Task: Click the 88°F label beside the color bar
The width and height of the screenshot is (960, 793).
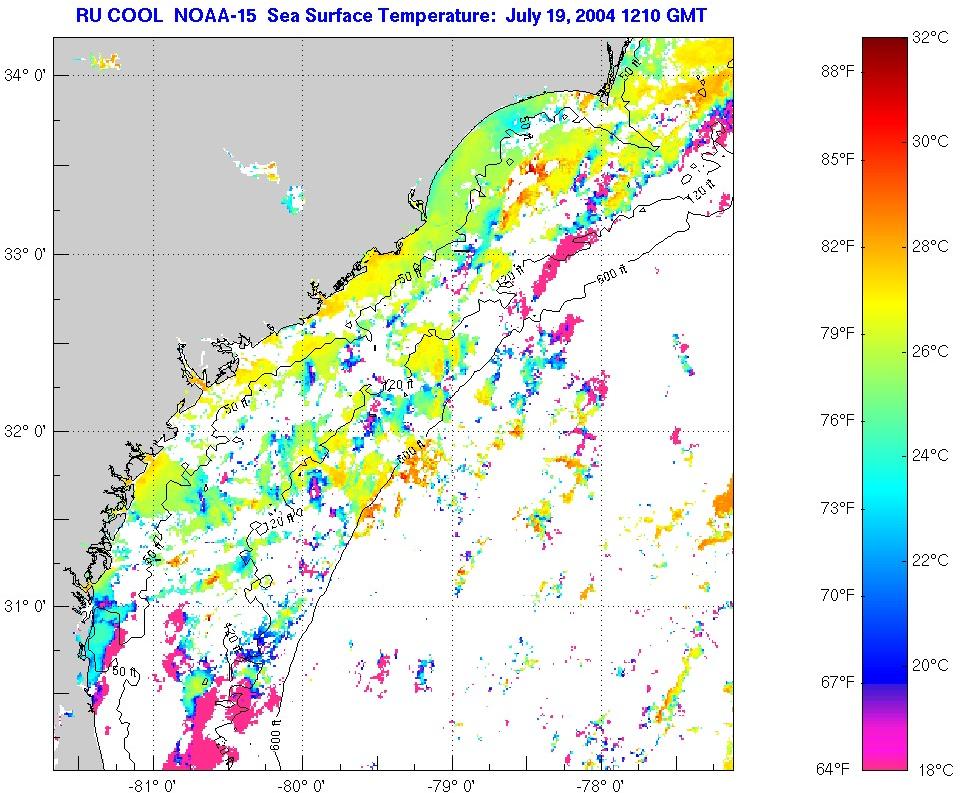Action: [838, 72]
